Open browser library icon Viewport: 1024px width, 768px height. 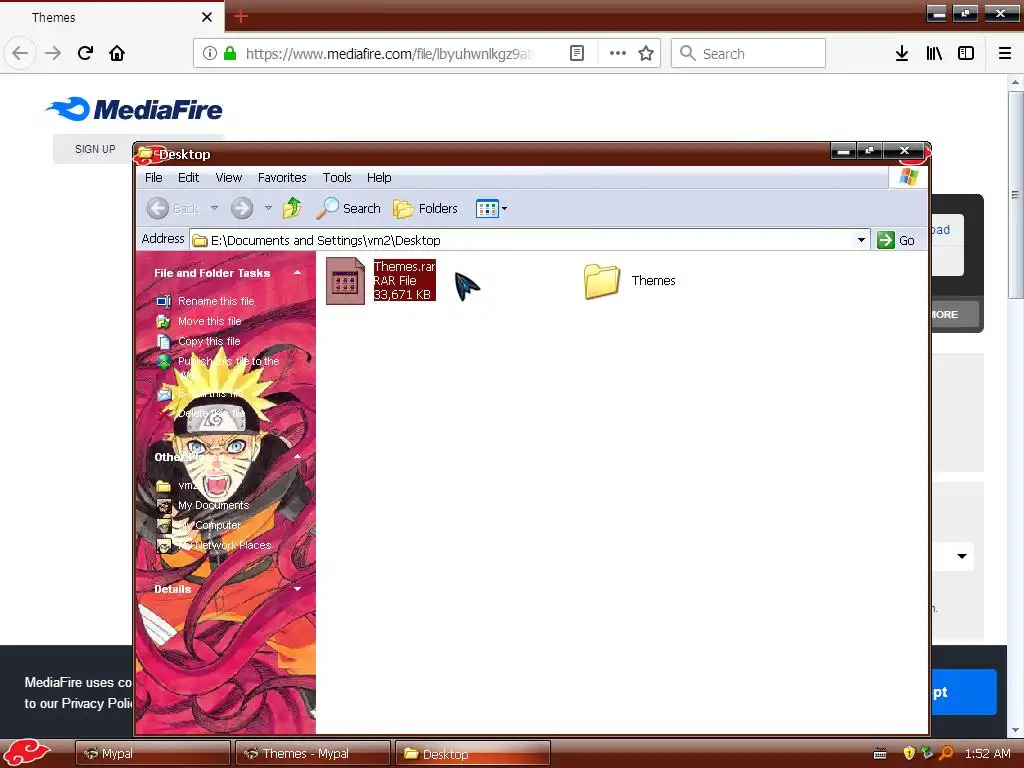934,53
